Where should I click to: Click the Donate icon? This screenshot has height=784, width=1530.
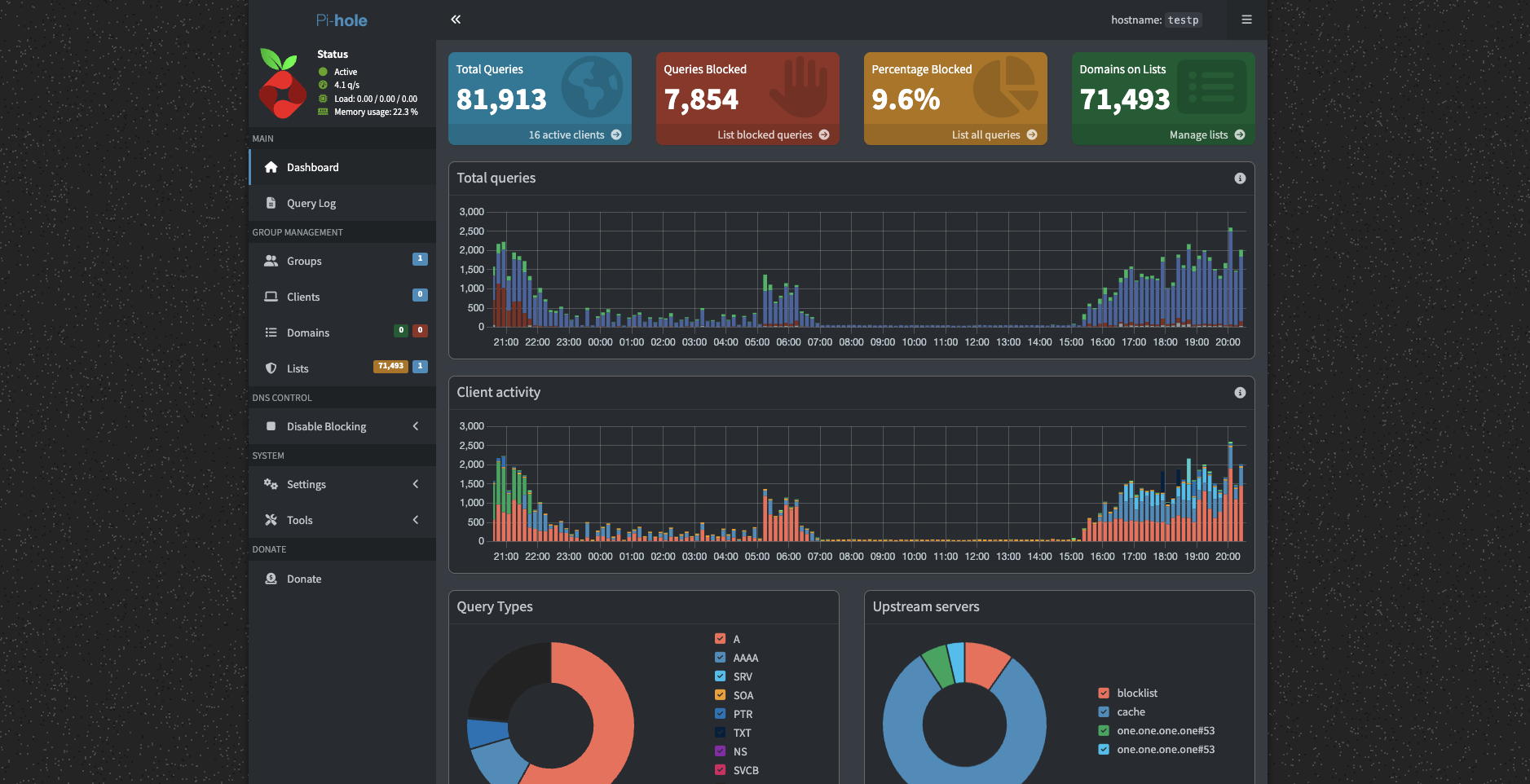point(271,579)
